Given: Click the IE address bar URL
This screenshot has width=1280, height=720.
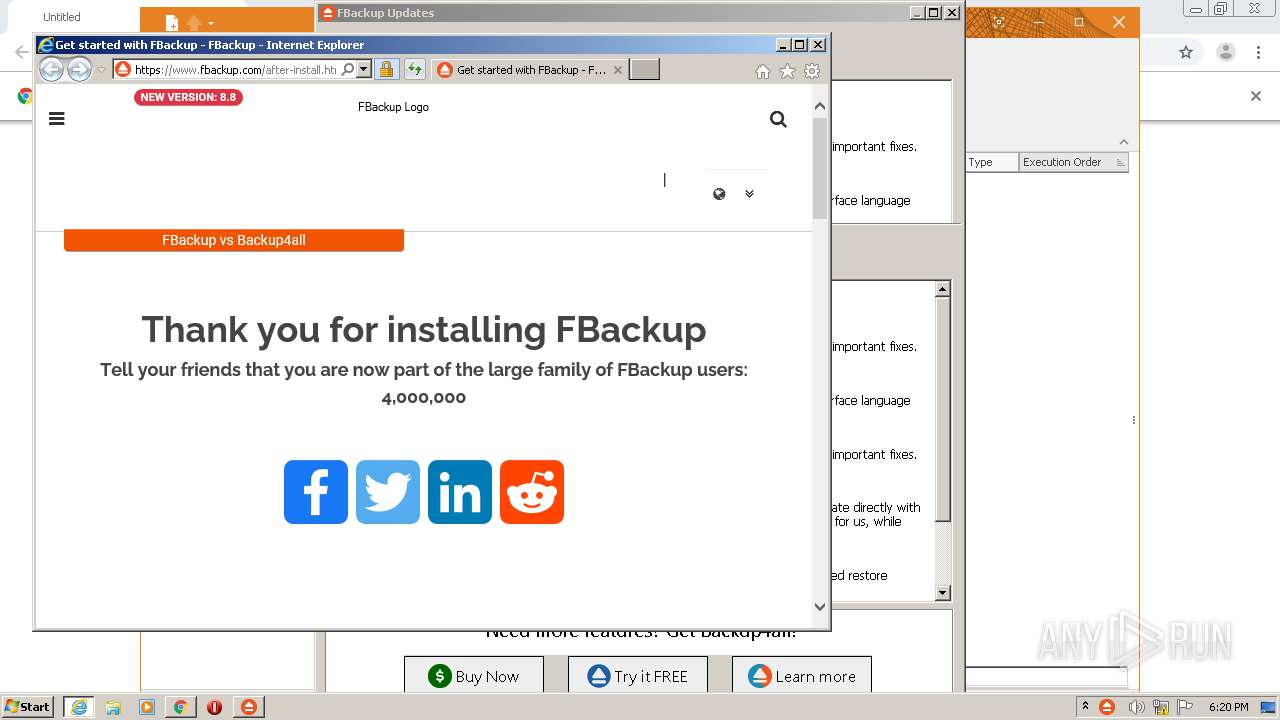Looking at the screenshot, I should pos(235,70).
